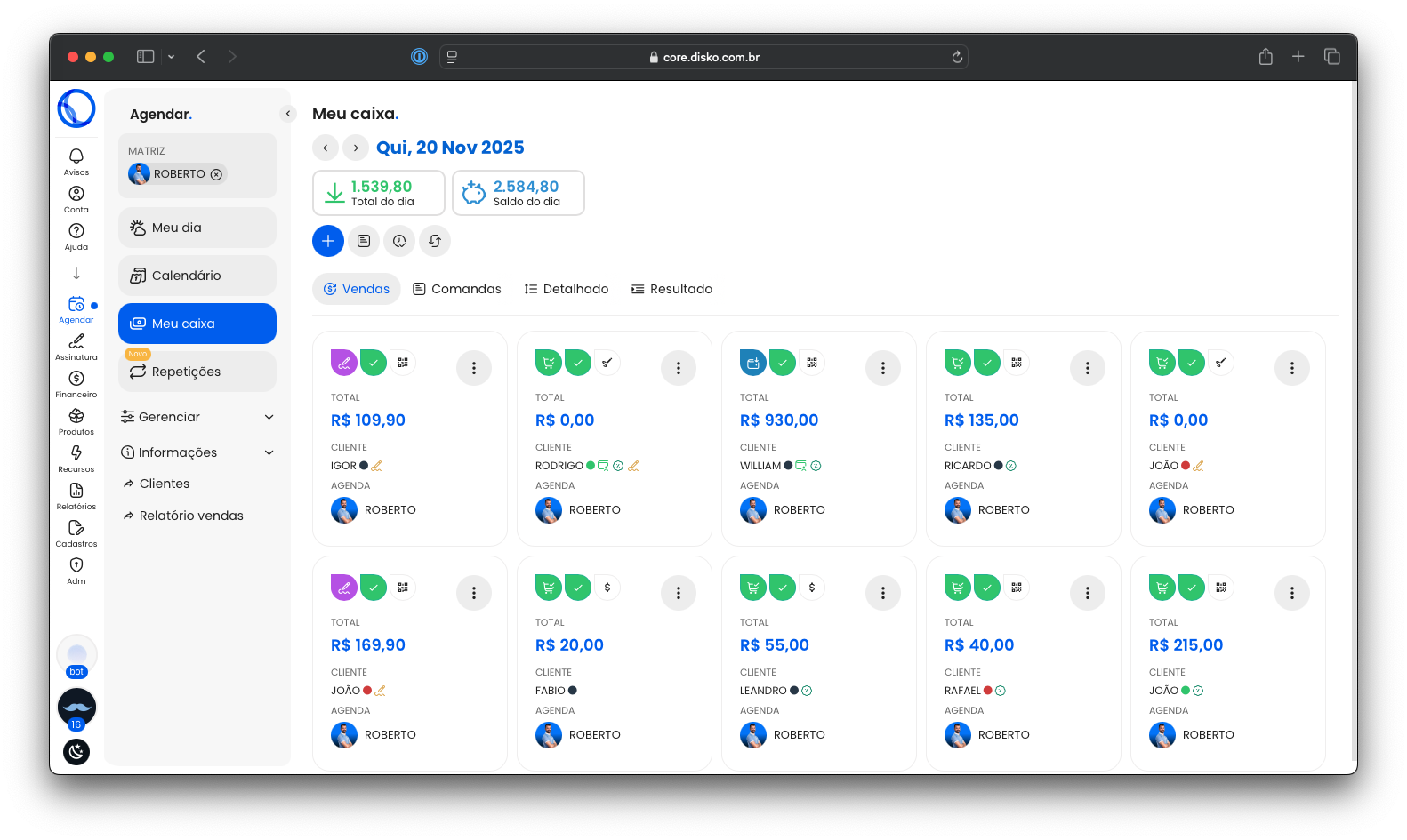Collapse the Agendar side panel
The height and width of the screenshot is (840, 1407).
(x=288, y=114)
